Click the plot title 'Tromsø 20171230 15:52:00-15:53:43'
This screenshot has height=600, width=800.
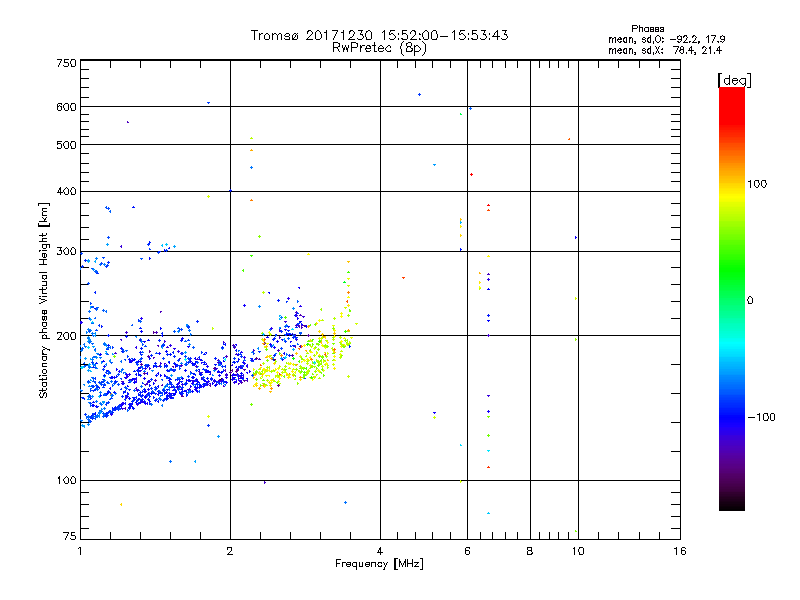[379, 35]
